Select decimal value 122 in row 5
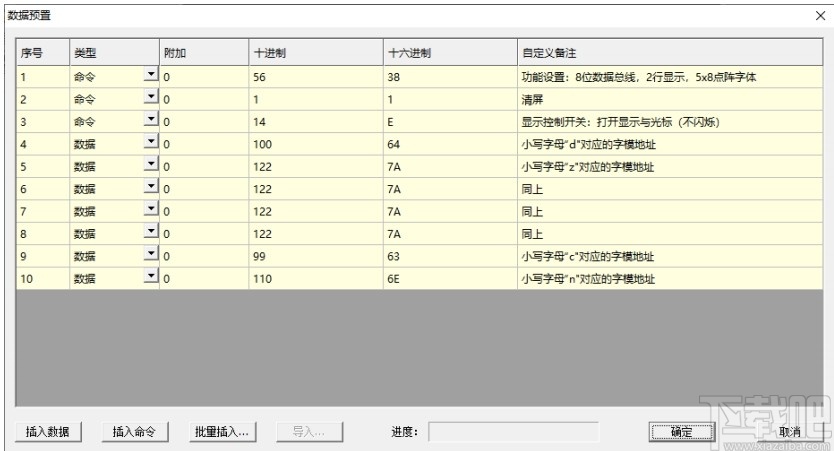This screenshot has height=451, width=834. click(316, 166)
